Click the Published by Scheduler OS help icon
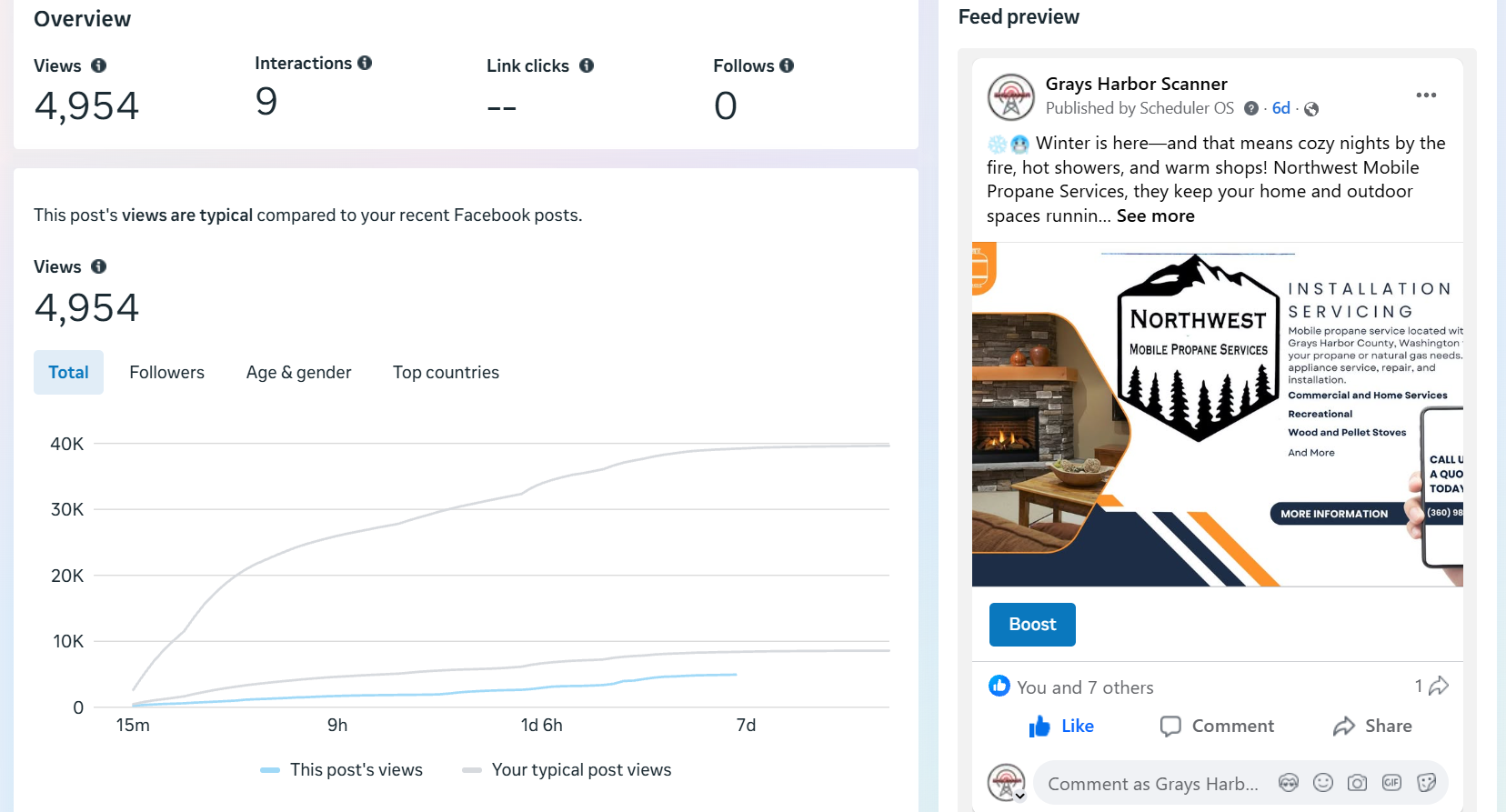 point(1251,109)
